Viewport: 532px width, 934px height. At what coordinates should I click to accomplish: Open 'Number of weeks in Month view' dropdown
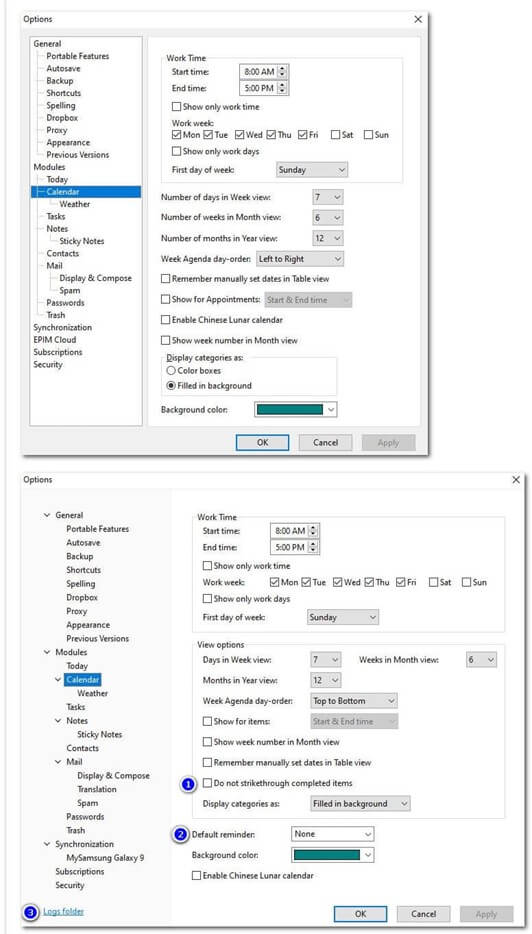[328, 218]
